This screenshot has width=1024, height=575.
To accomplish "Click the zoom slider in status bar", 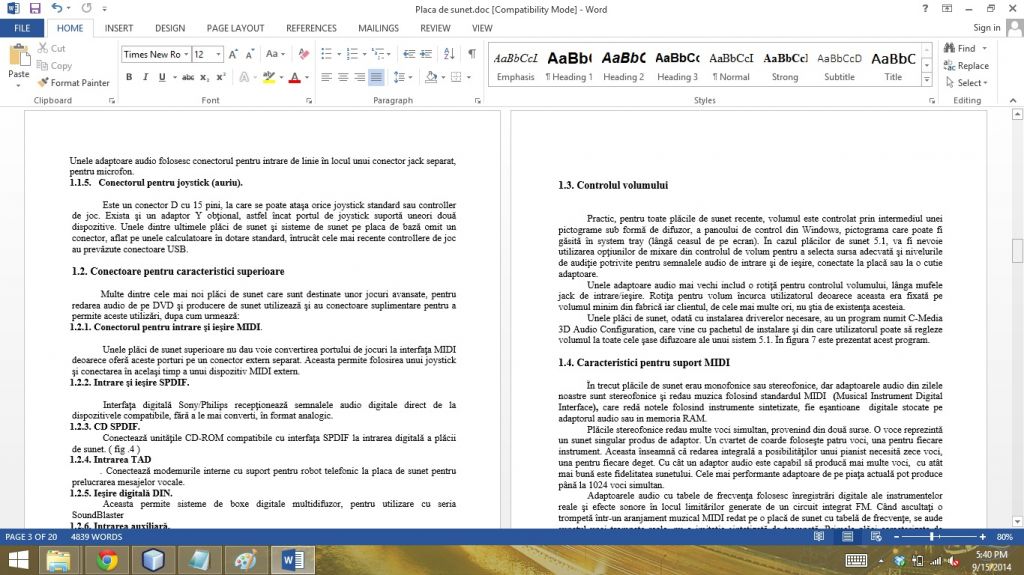I will [931, 537].
